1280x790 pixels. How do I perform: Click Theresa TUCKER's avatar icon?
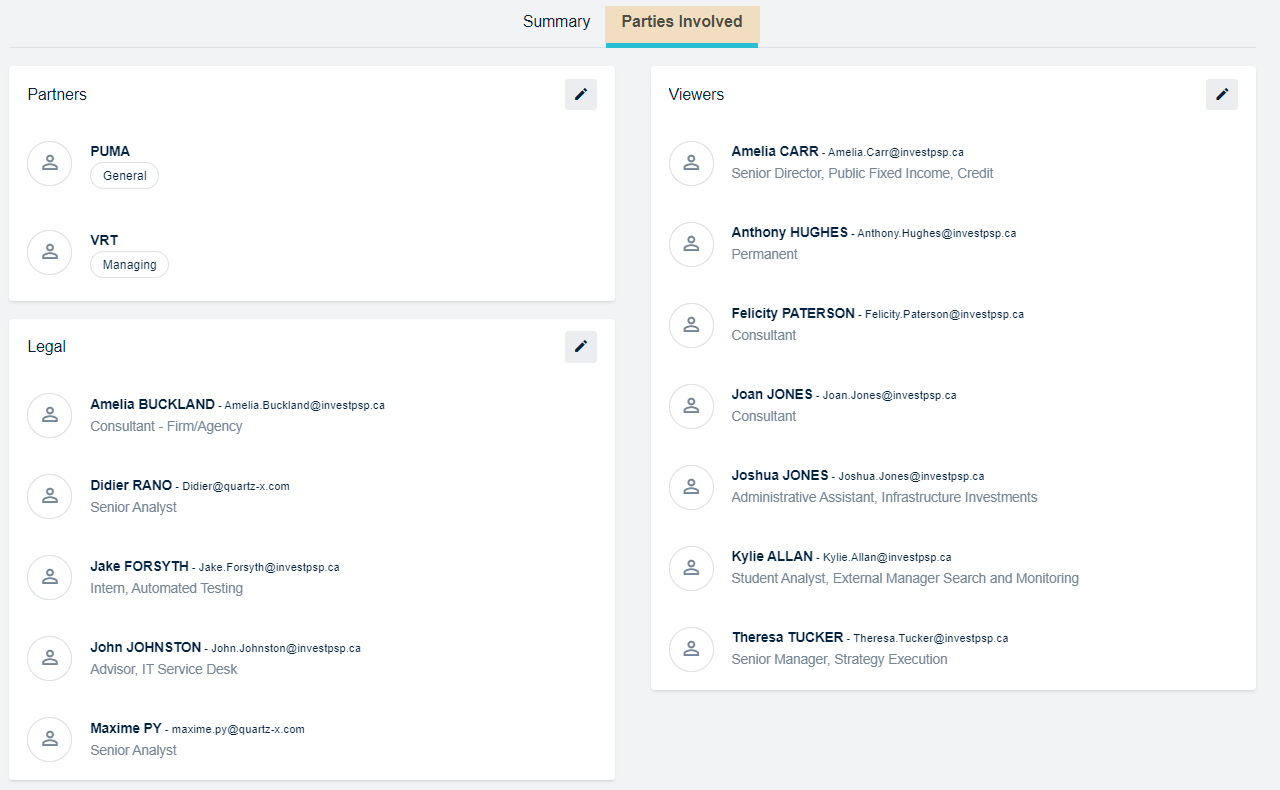pos(690,648)
